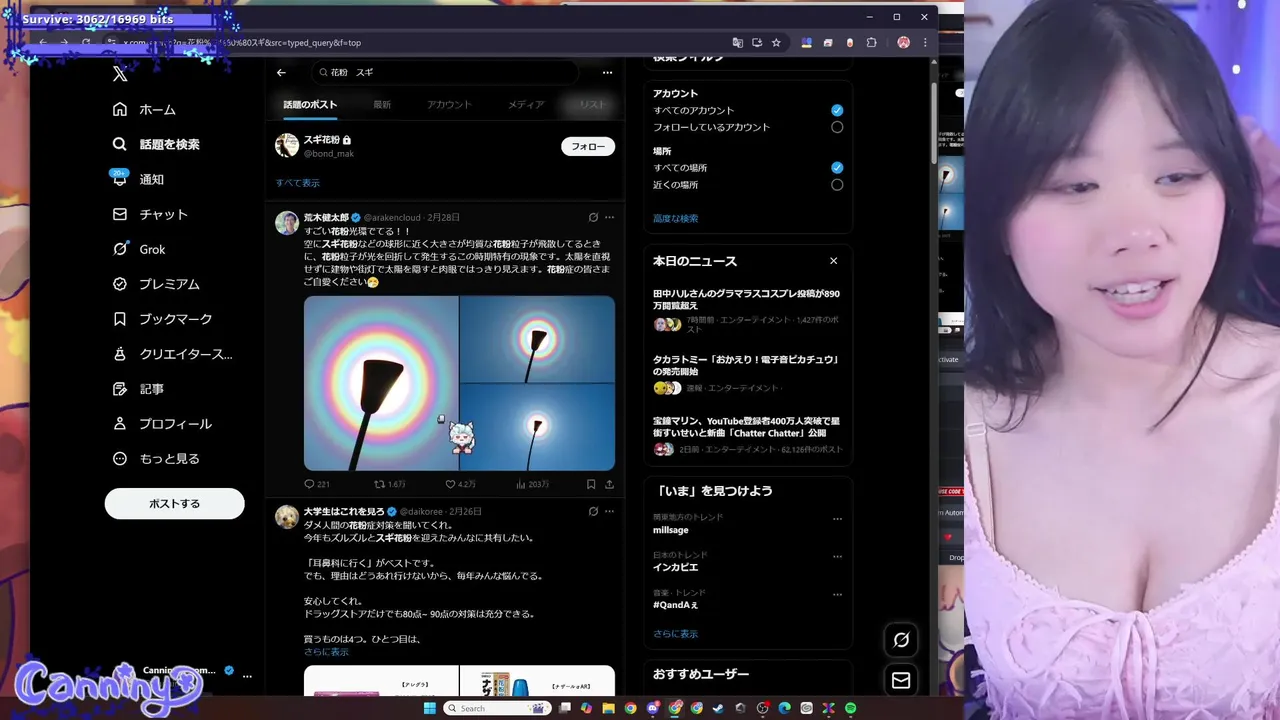
Task: Reply to 荒木健太郎 post (221)
Action: click(x=316, y=484)
